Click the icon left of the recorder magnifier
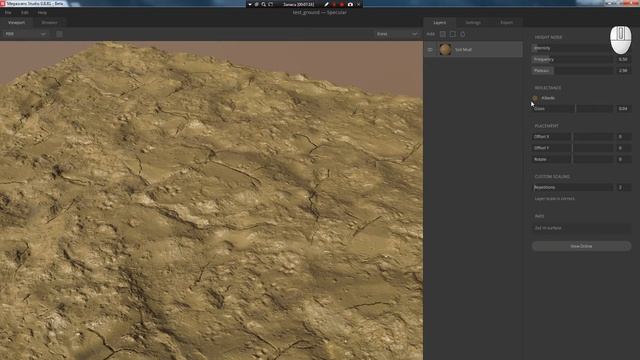Viewport: 640px width, 360px height. coord(257,4)
